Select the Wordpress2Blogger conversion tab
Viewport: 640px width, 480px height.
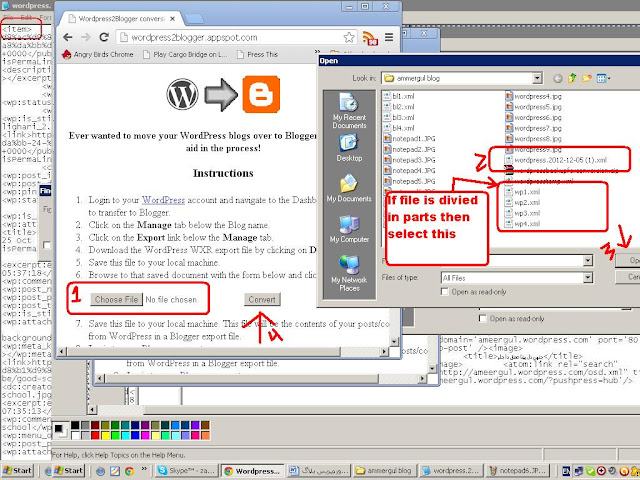pyautogui.click(x=122, y=19)
